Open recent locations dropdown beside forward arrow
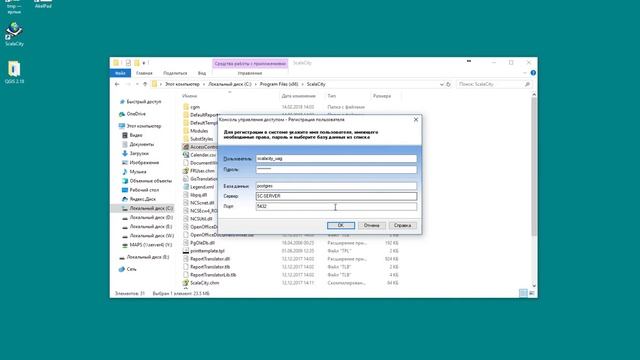The width and height of the screenshot is (640, 360). pyautogui.click(x=136, y=84)
